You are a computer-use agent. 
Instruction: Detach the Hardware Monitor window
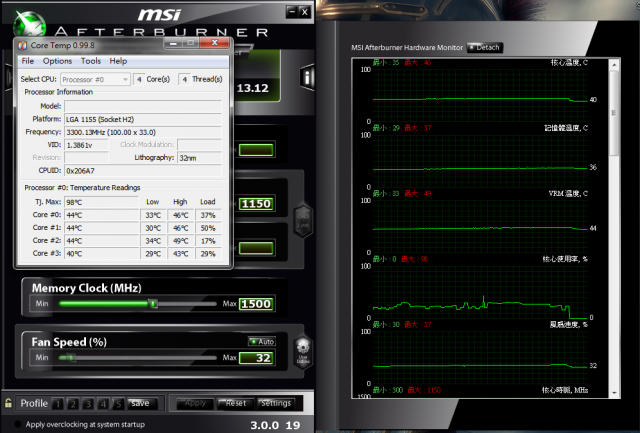(x=484, y=48)
